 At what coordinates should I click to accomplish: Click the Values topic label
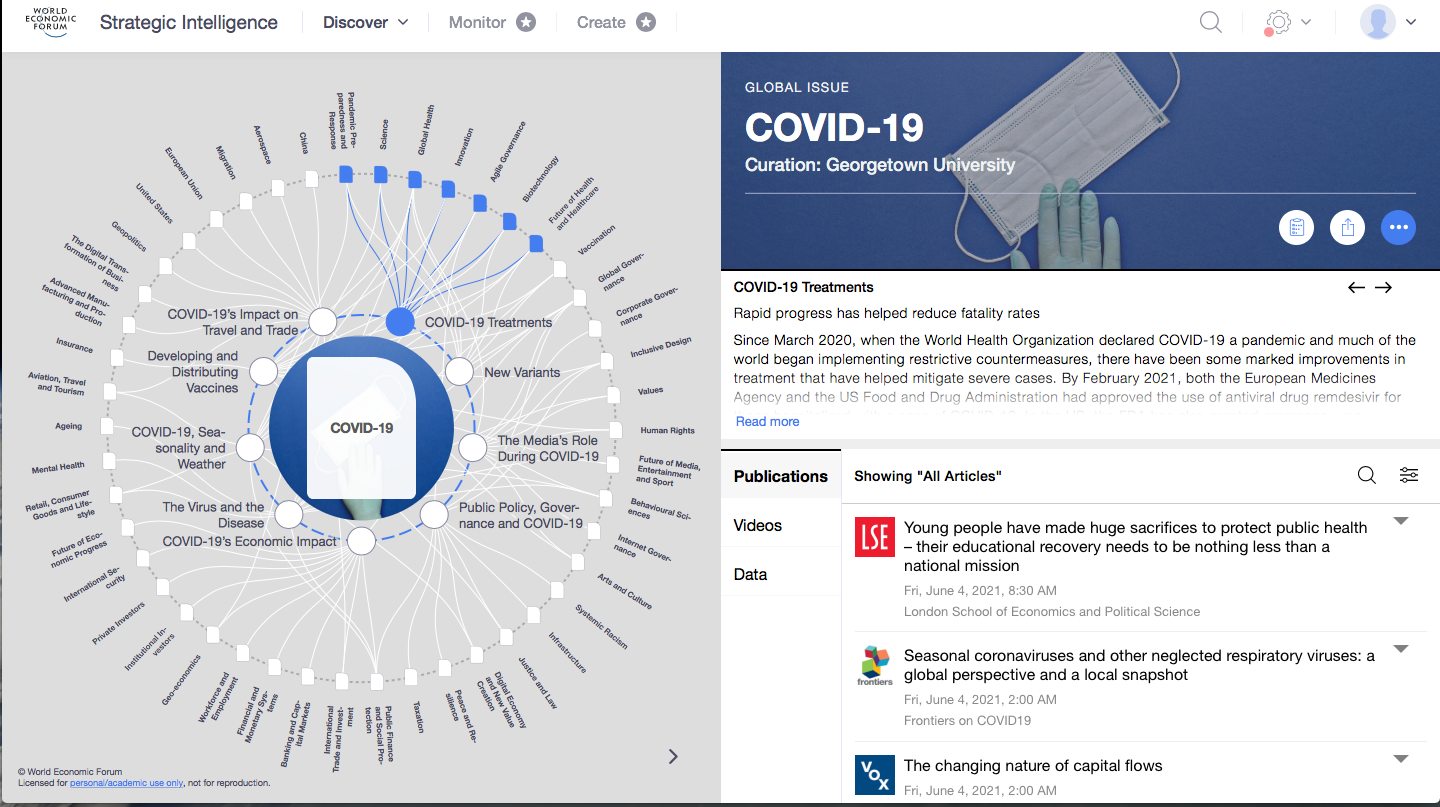click(x=650, y=391)
